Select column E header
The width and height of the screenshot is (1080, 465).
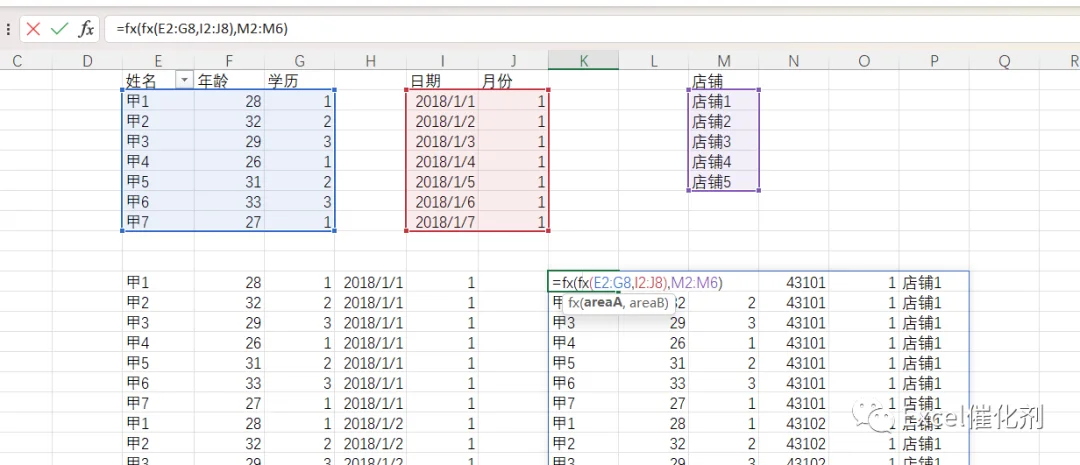tap(158, 61)
